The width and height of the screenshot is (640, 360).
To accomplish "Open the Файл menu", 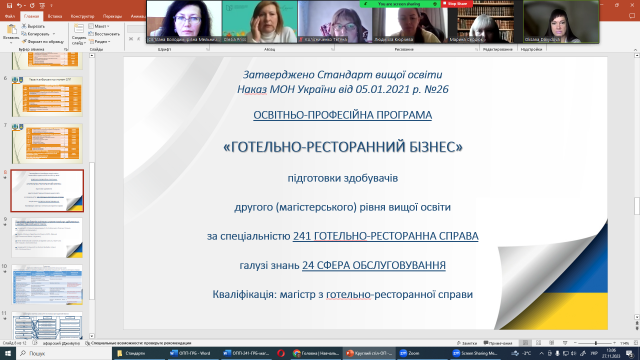I will tap(10, 16).
